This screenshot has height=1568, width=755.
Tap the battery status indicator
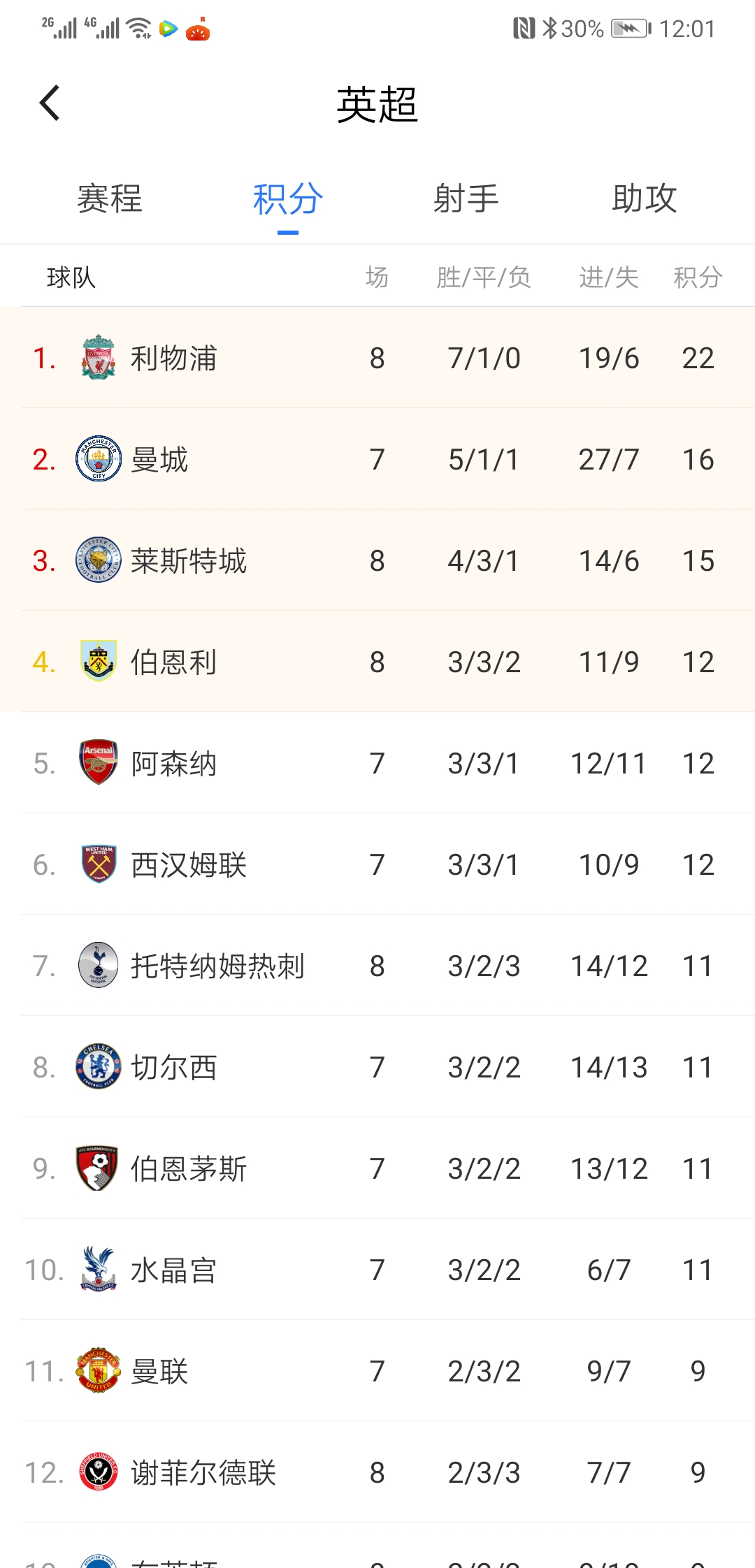click(631, 29)
